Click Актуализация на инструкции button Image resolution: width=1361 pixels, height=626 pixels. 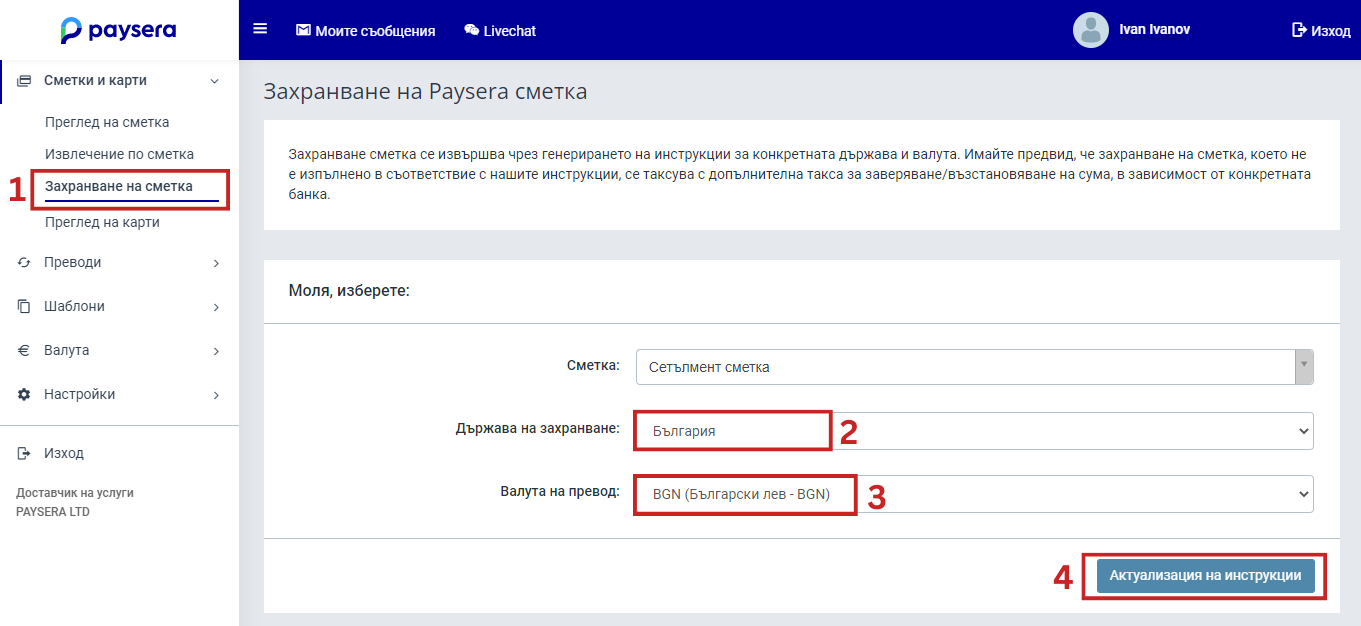[x=1205, y=576]
